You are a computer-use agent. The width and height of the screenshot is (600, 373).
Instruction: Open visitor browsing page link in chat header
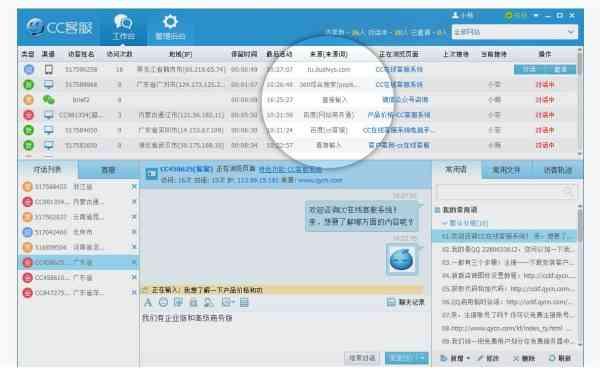(290, 169)
